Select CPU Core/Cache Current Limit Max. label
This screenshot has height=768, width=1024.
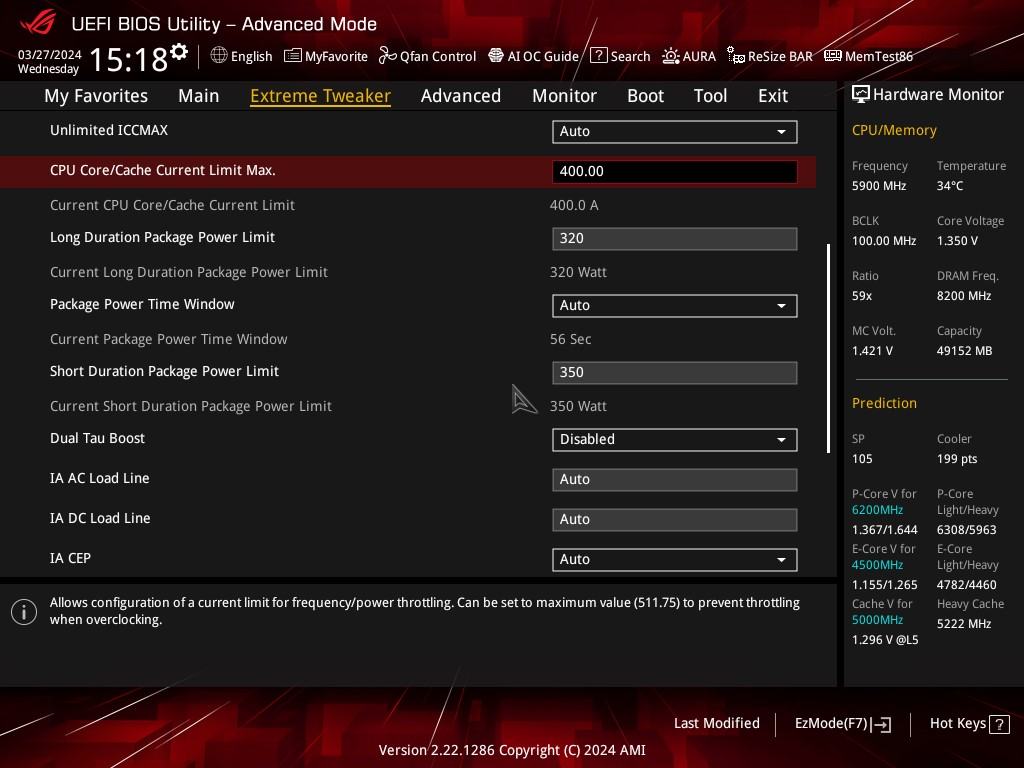(163, 170)
